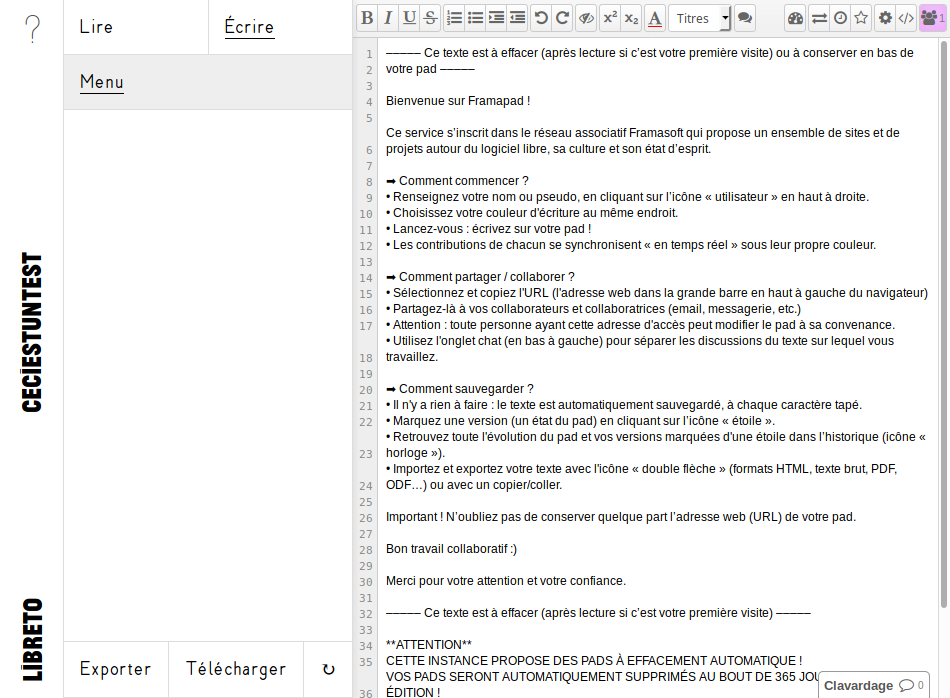Screen dimensions: 950x698
Task: Click the line 'Bon travail collaboratif :)'
Action: coord(451,549)
